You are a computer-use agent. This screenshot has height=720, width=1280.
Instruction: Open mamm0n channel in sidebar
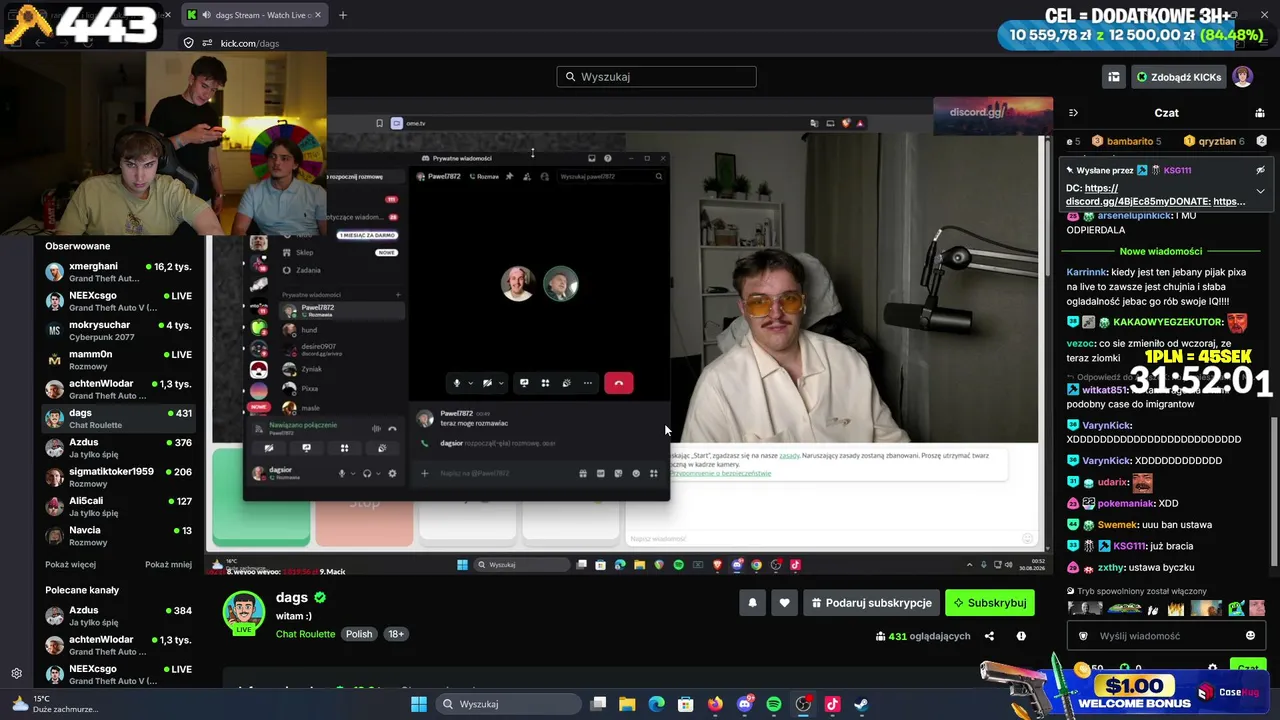click(x=118, y=359)
